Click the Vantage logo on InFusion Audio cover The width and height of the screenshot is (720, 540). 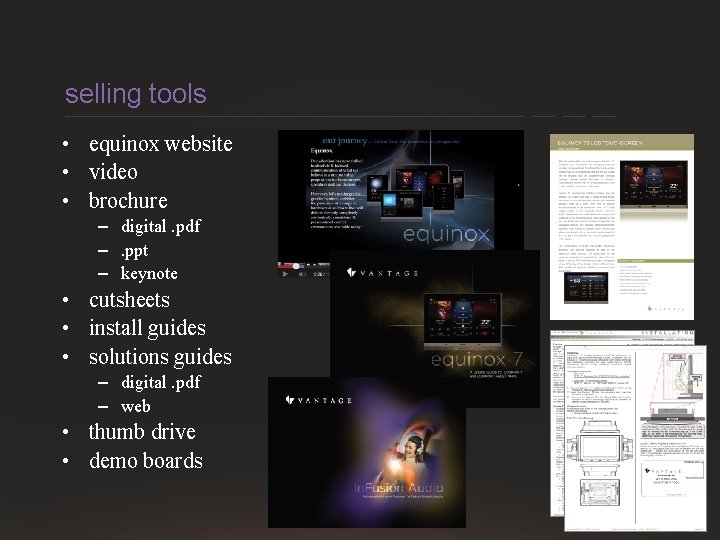tap(319, 400)
